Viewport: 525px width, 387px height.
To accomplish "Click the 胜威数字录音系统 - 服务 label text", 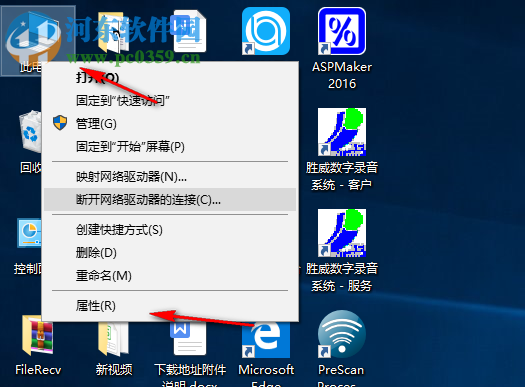I will 342,277.
